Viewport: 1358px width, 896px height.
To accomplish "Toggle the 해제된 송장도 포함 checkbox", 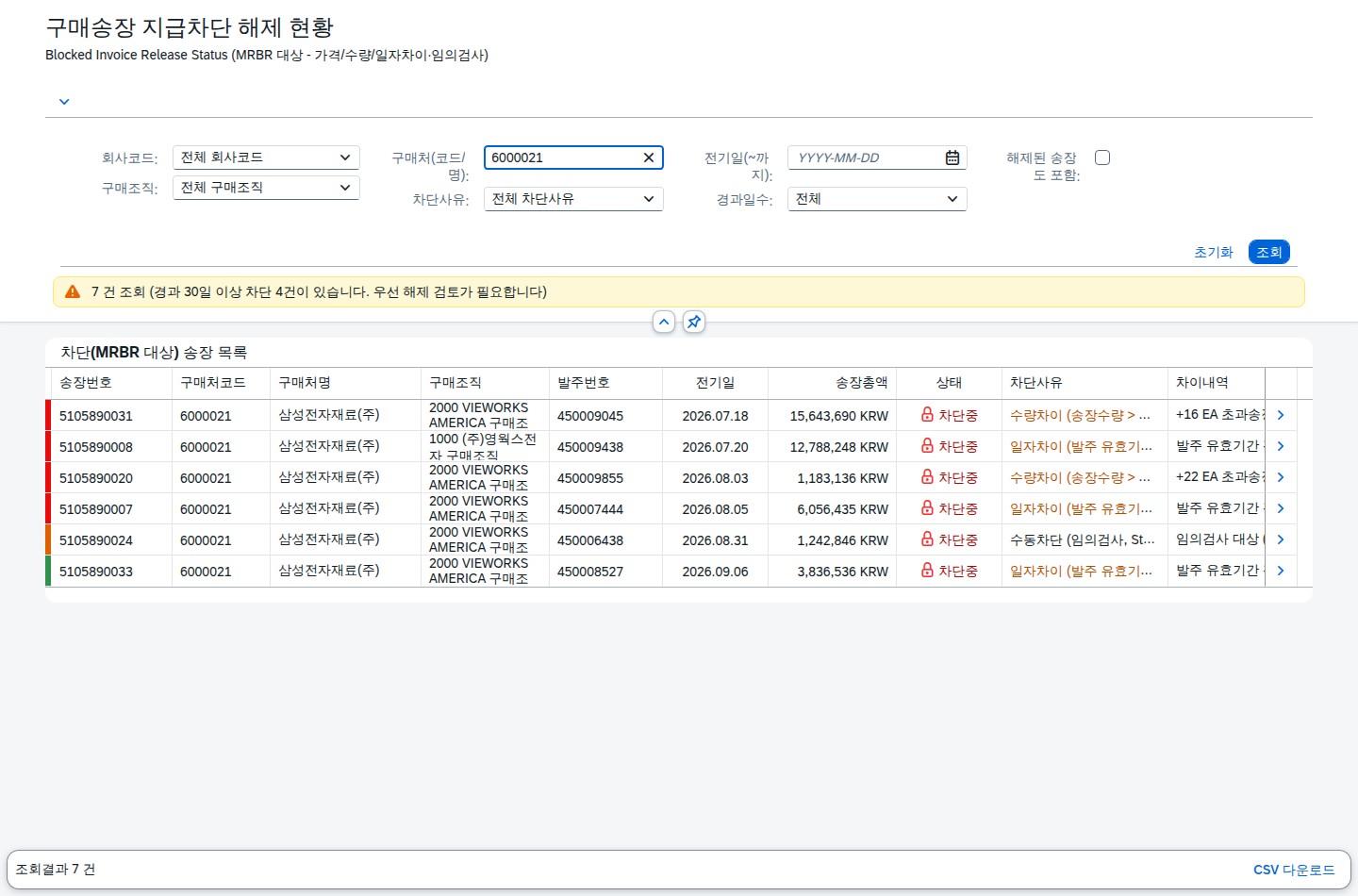I will point(1102,158).
